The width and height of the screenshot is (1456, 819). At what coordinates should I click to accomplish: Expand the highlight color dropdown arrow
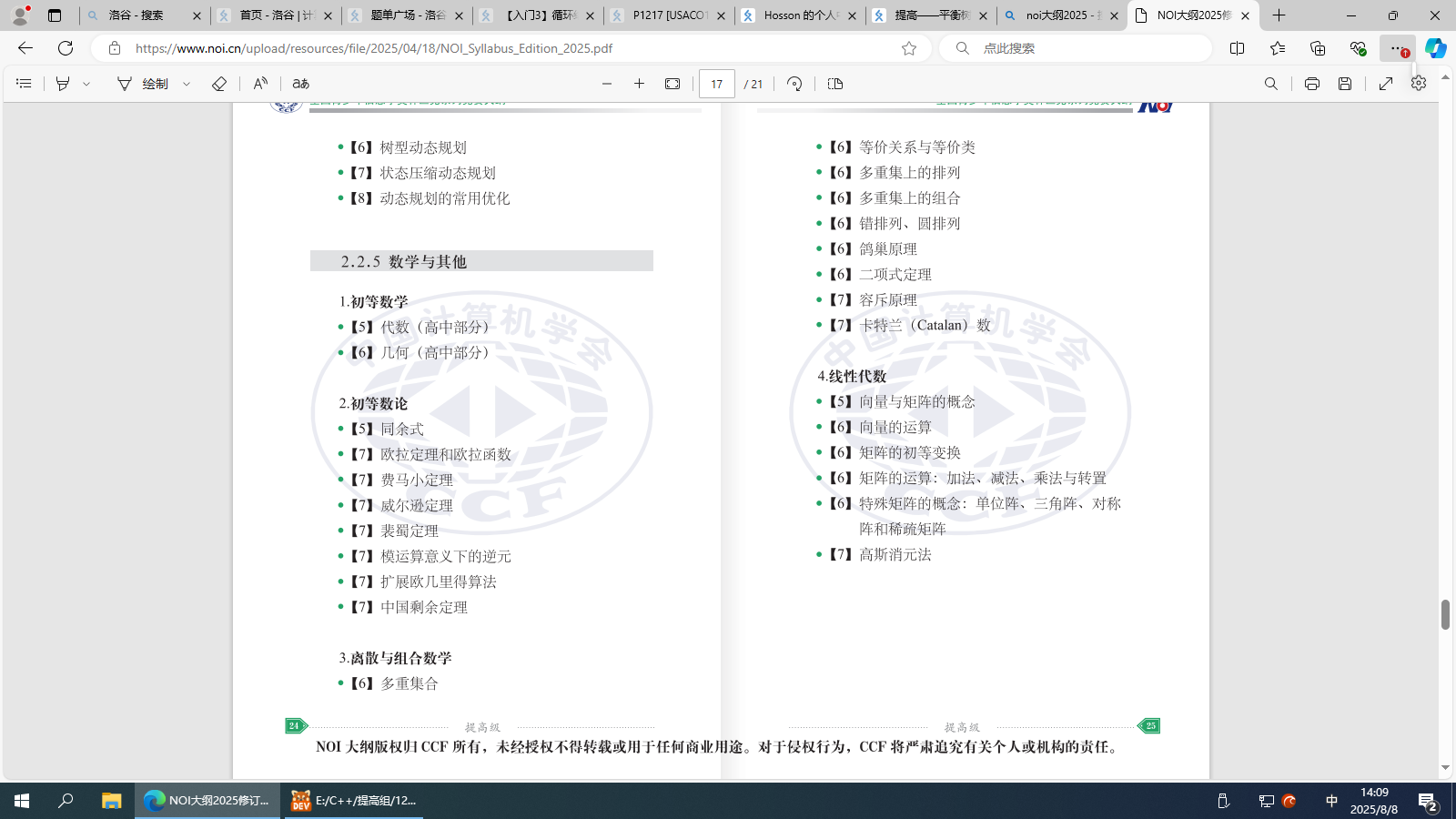pos(86,84)
